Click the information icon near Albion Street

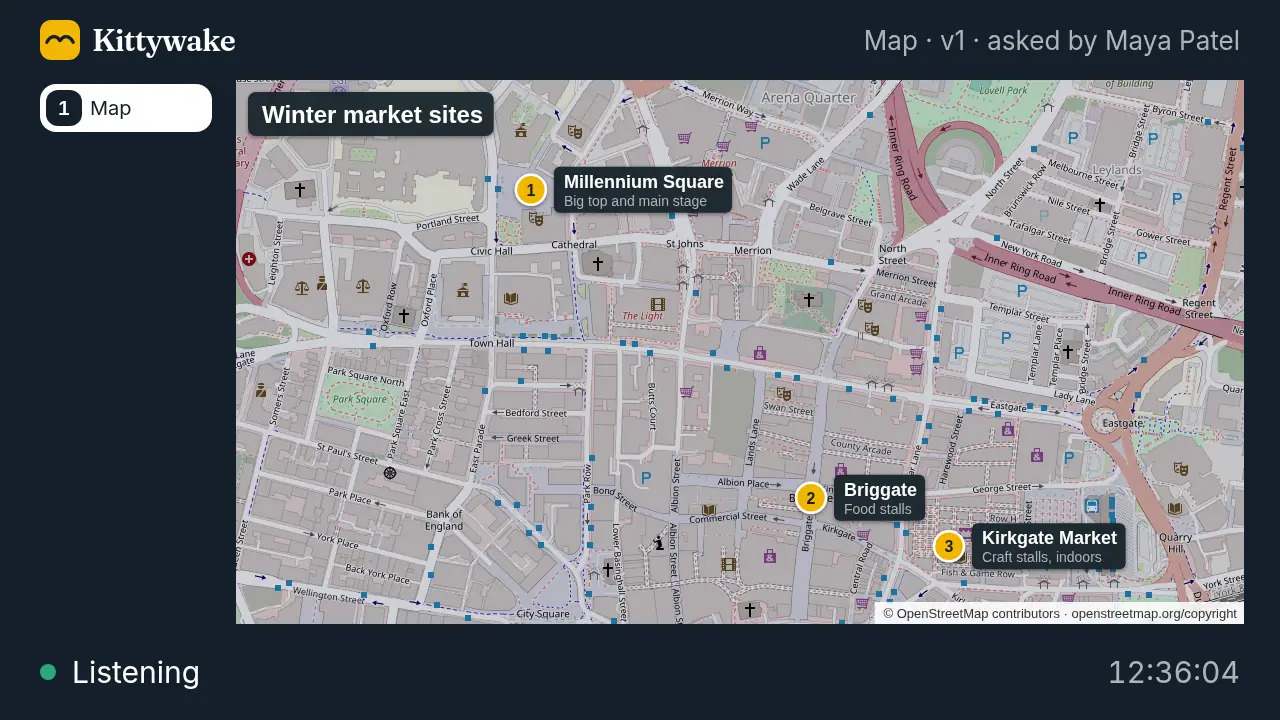659,543
